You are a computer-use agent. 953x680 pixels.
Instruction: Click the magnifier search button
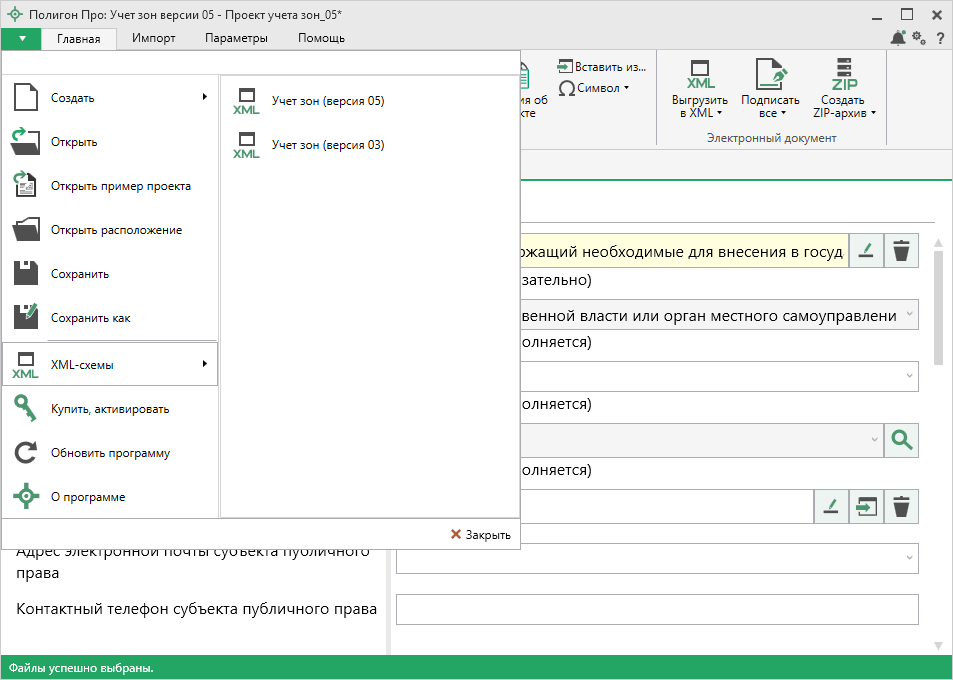902,439
